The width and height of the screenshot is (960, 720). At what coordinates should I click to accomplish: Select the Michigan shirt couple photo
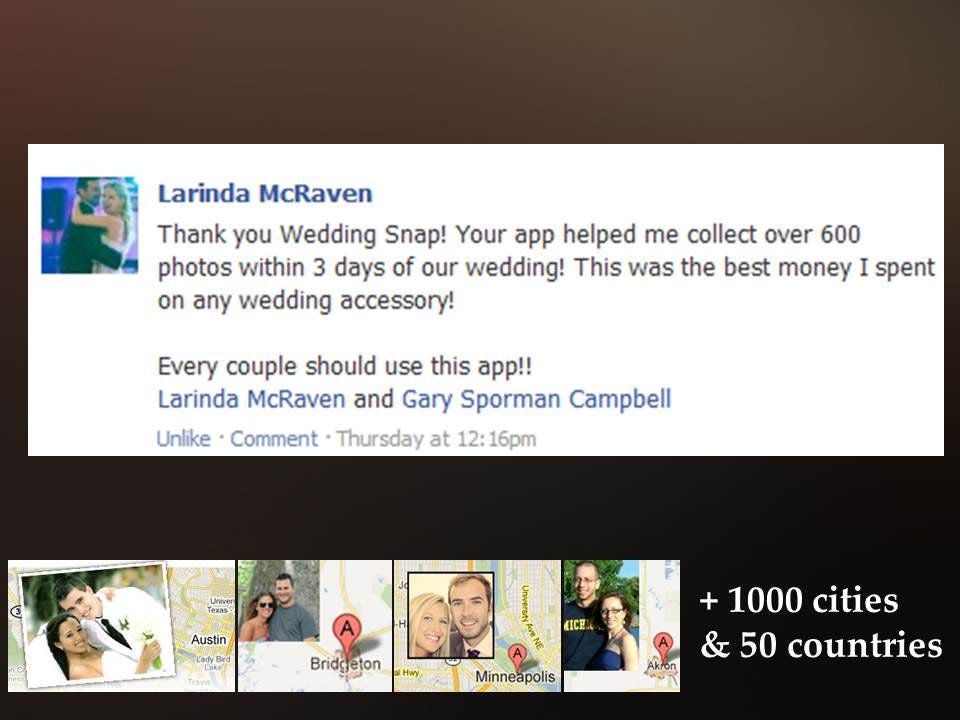(601, 615)
